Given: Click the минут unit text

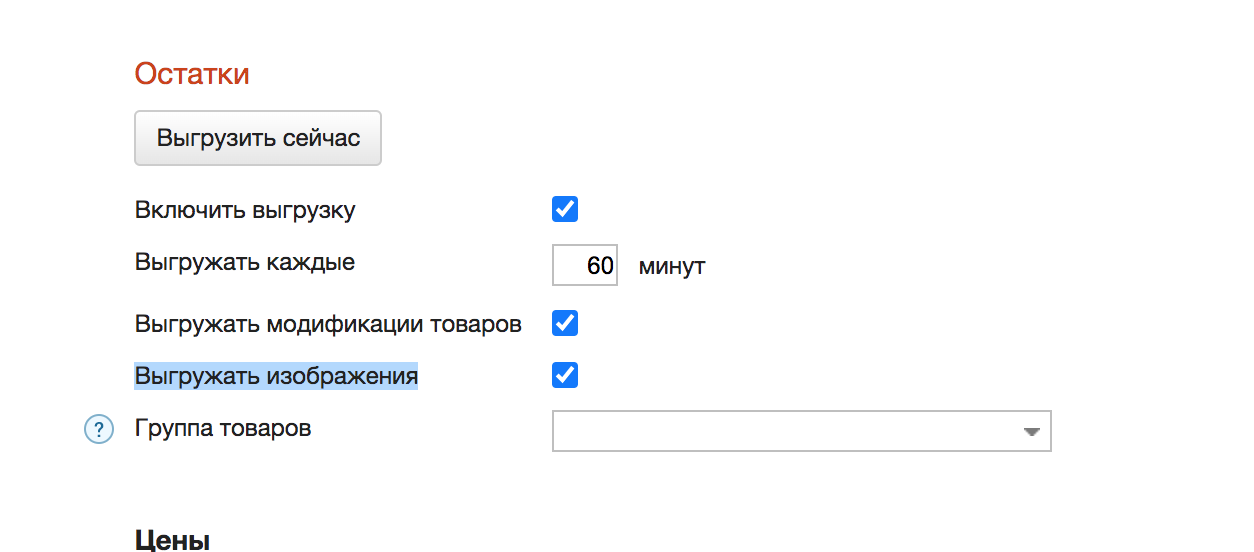Looking at the screenshot, I should [x=672, y=267].
